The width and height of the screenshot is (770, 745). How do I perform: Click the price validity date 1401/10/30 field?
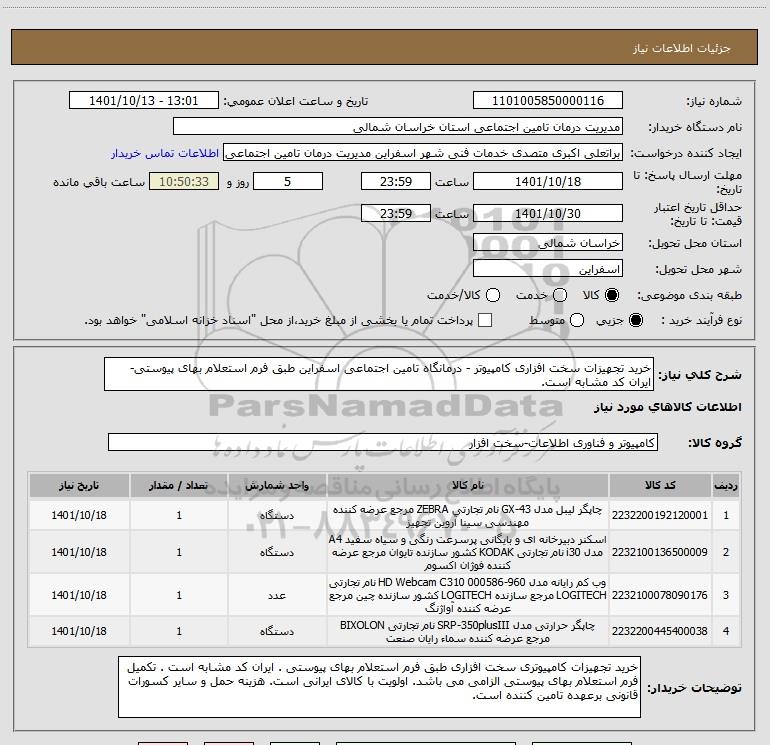tap(548, 214)
